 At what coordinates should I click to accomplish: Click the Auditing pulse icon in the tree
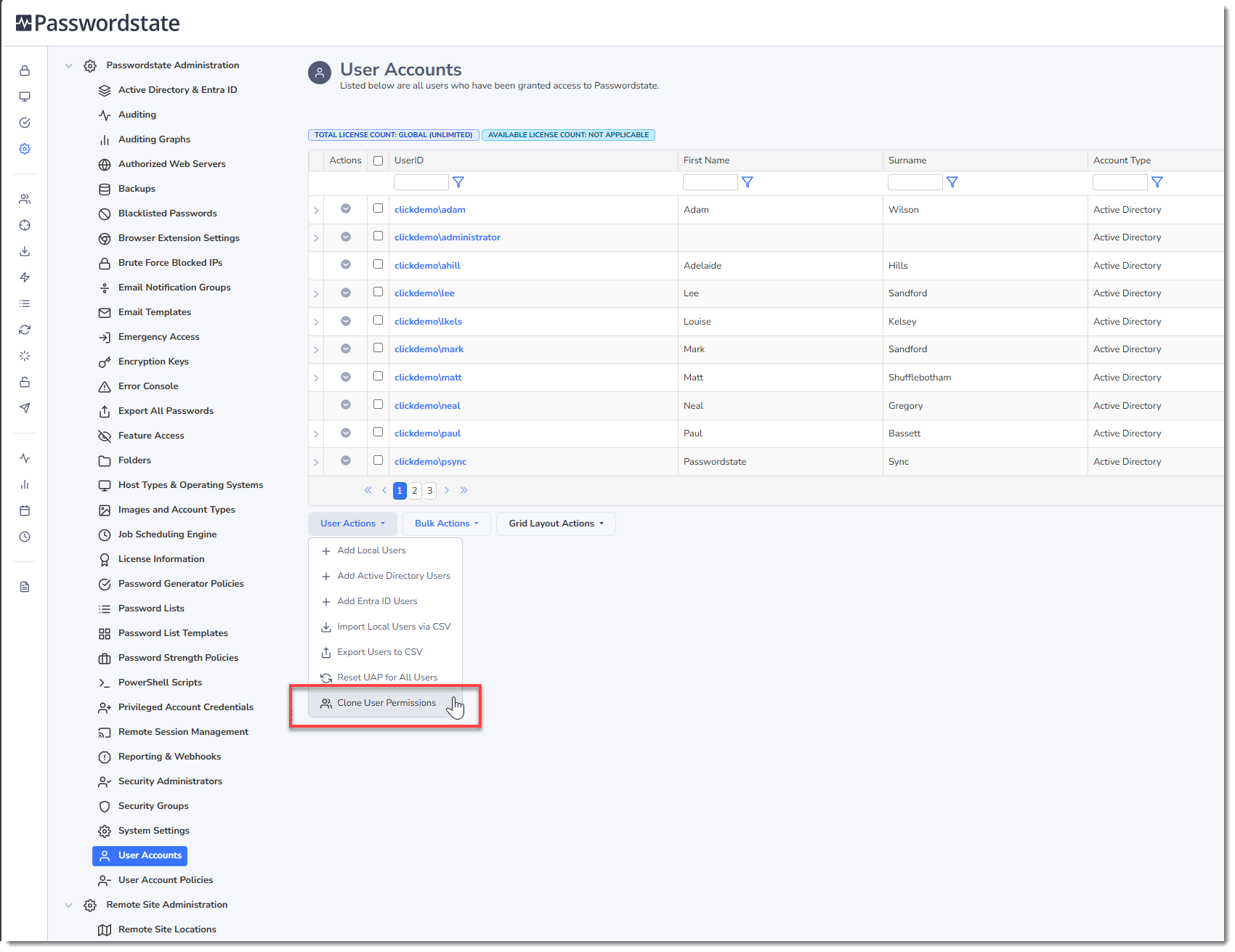coord(105,115)
